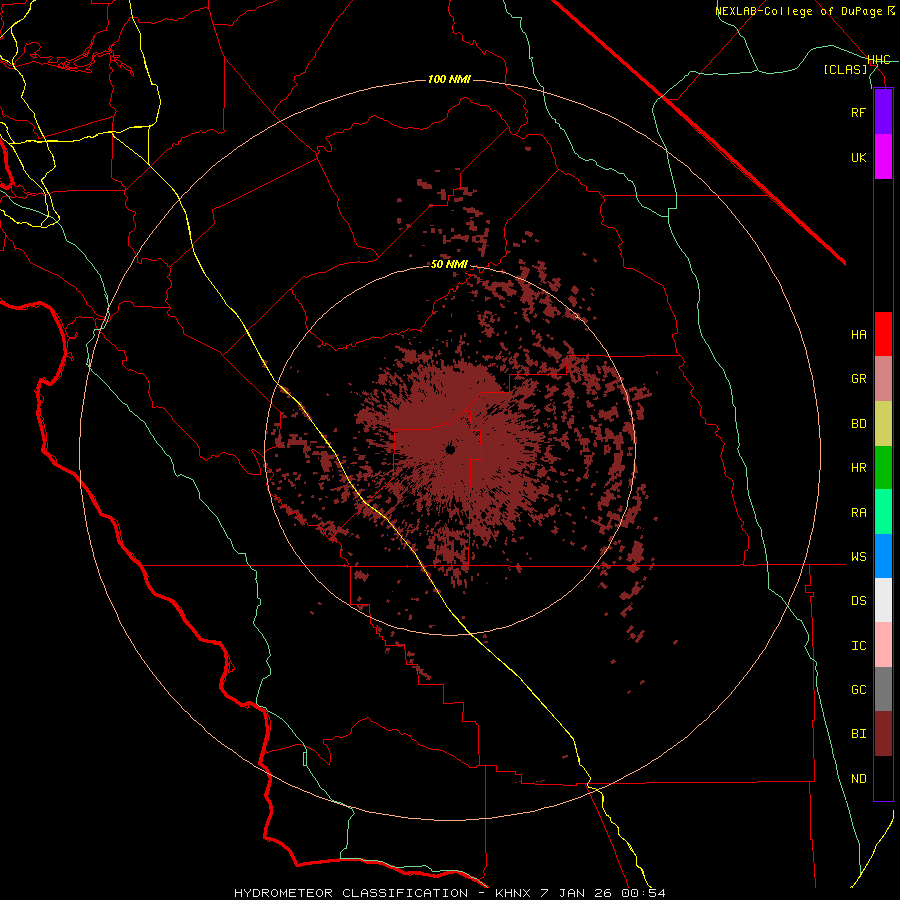Click the ND legend label
The height and width of the screenshot is (900, 900).
(858, 779)
